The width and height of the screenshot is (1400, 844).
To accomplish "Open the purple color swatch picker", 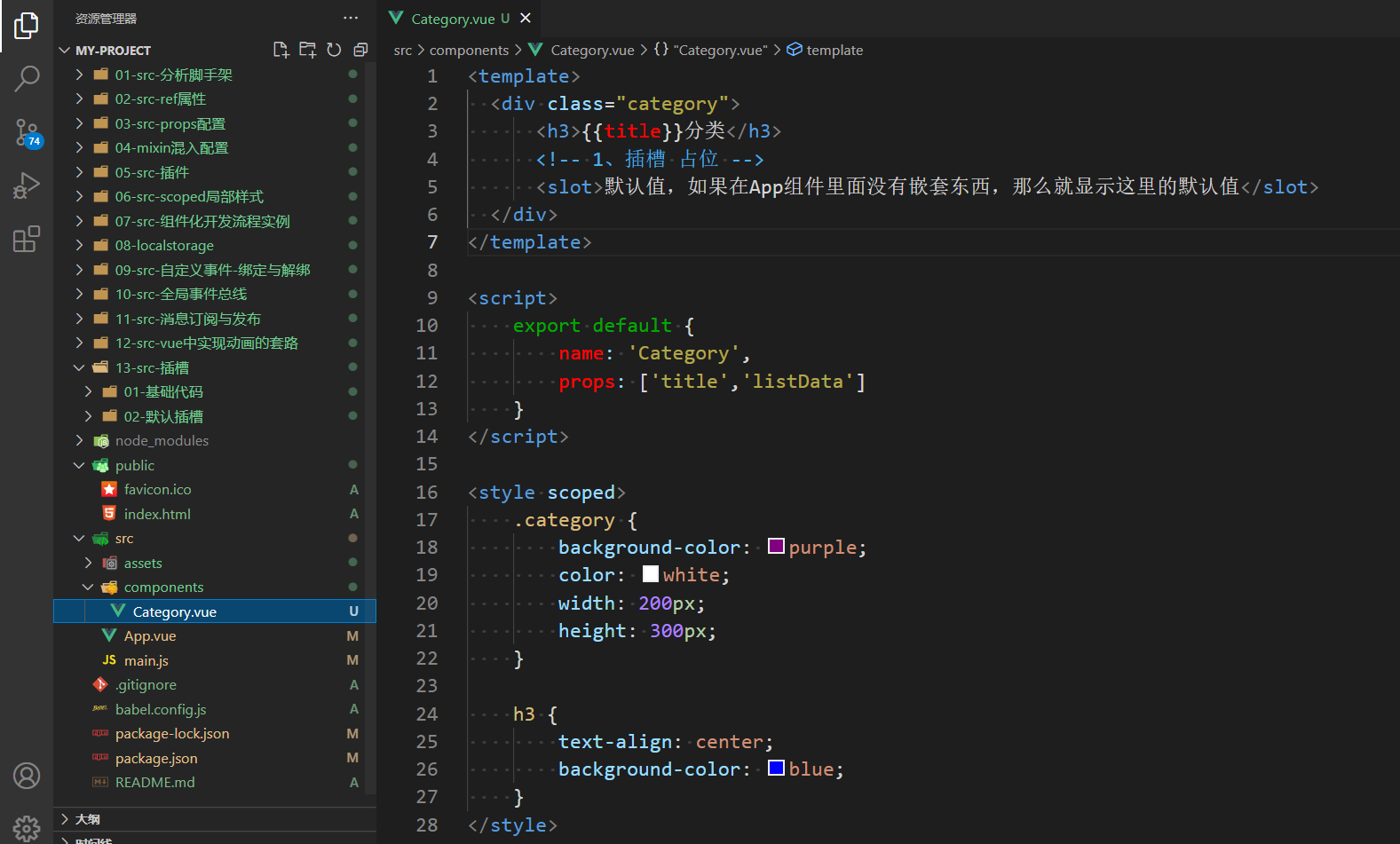I will coord(776,547).
